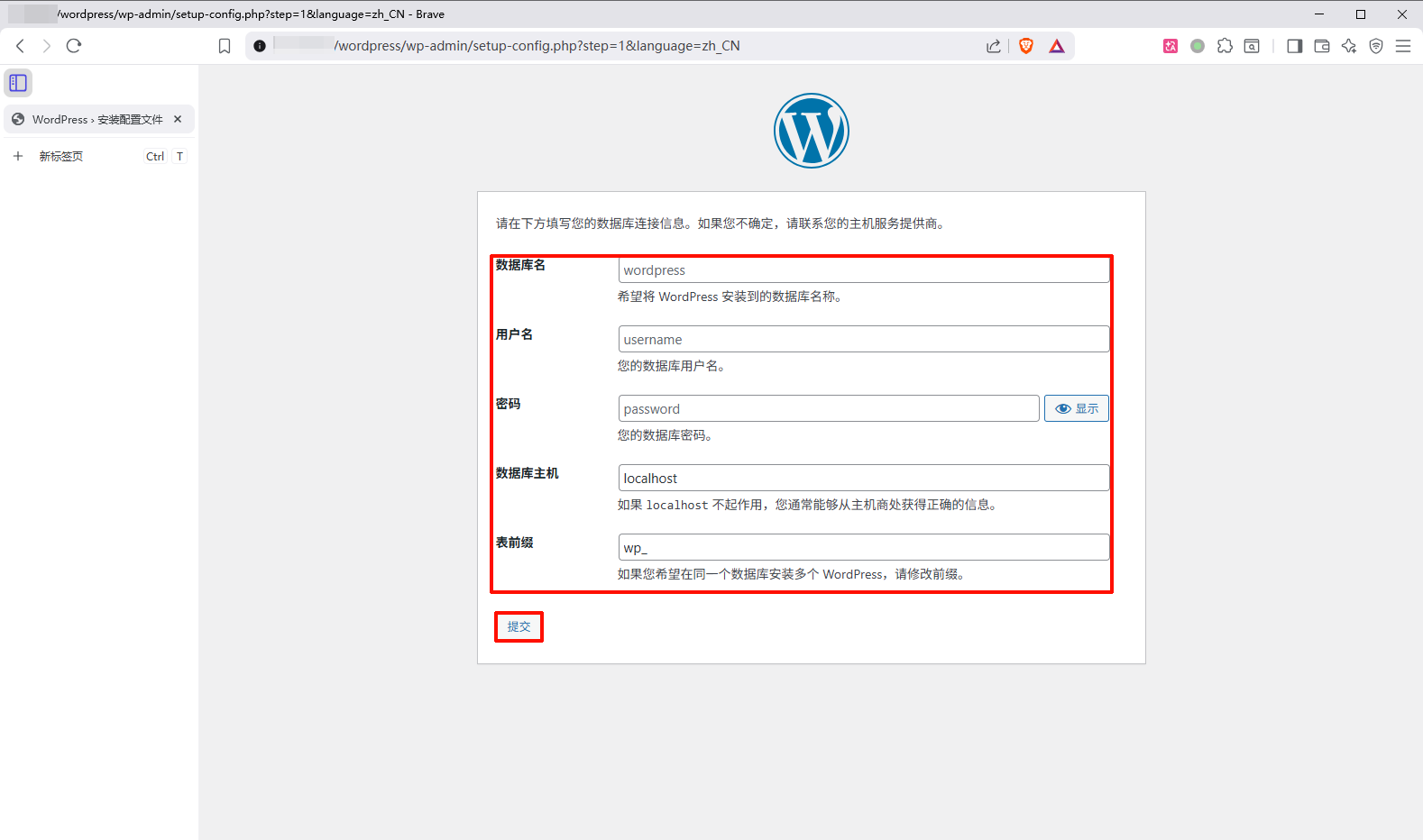Click the 数据库名 input field
Image resolution: width=1423 pixels, height=840 pixels.
[x=863, y=270]
